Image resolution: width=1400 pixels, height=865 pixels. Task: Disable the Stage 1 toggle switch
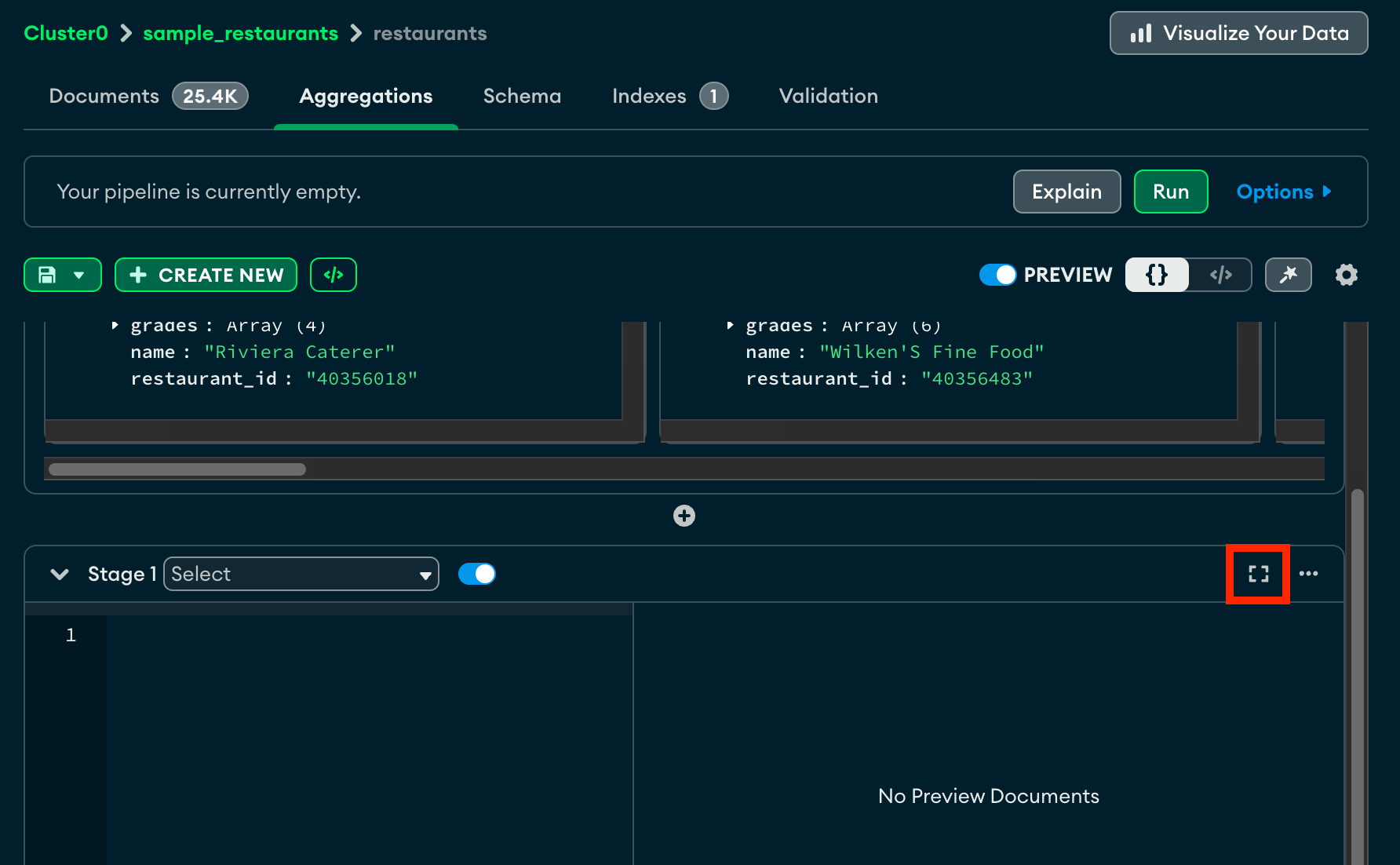[476, 574]
